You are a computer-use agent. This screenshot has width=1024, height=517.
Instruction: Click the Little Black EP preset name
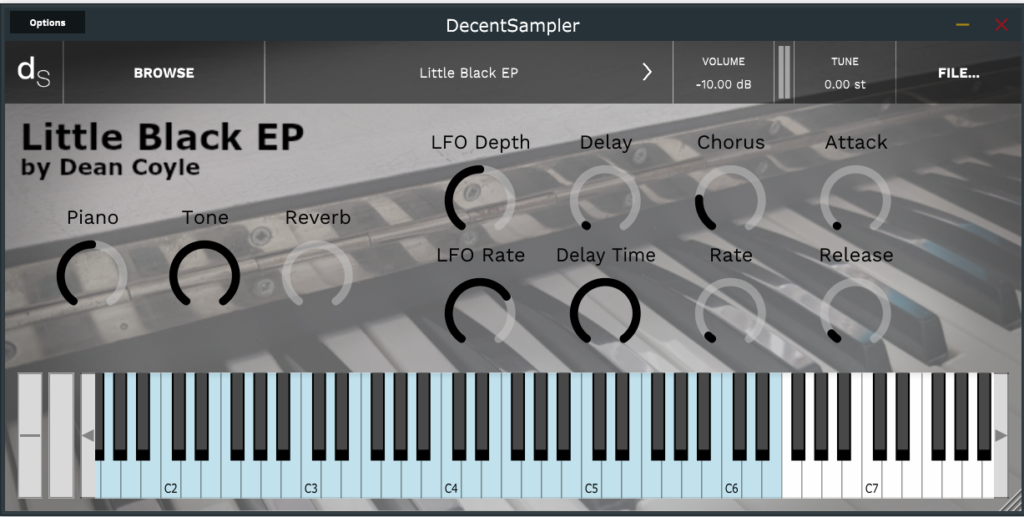468,73
